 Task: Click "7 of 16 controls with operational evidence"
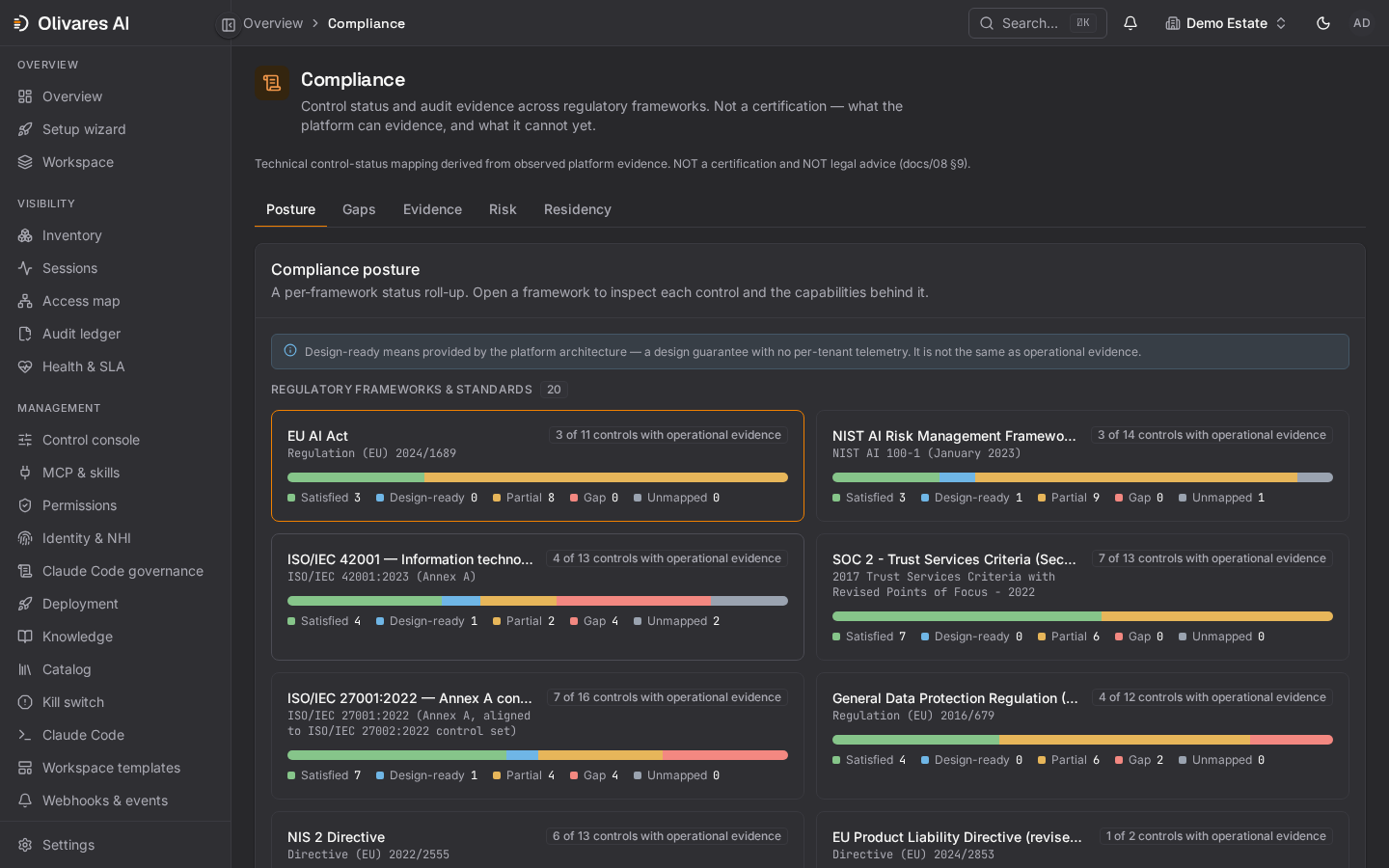[667, 697]
